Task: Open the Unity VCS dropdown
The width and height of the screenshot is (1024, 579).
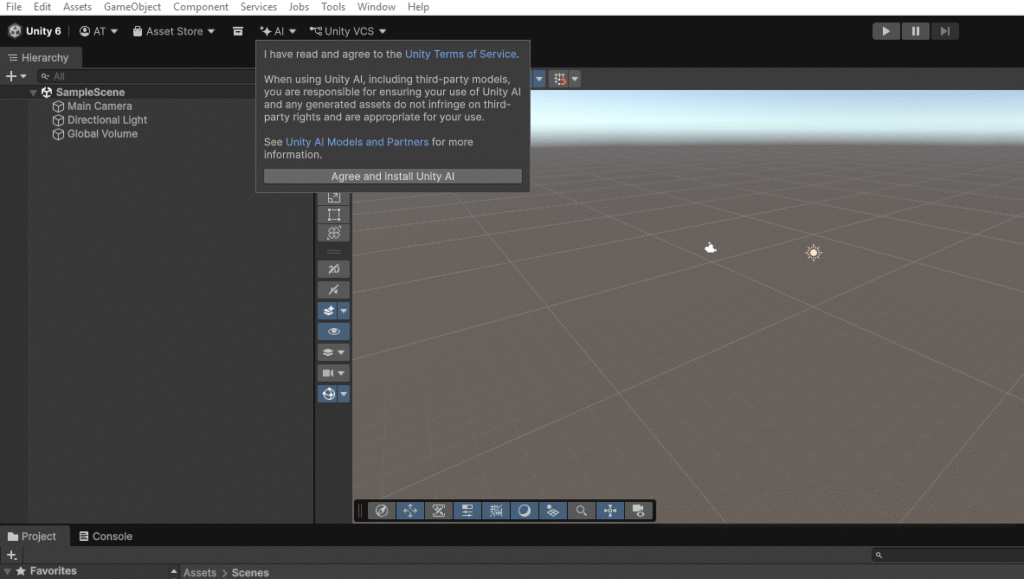Action: tap(348, 31)
